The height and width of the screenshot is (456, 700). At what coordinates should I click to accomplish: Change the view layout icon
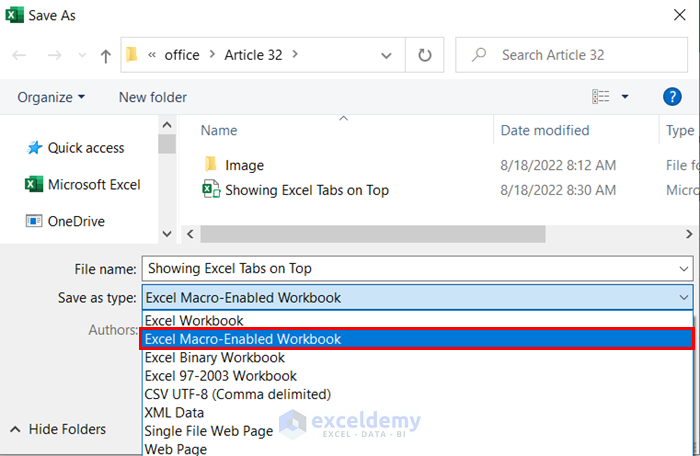tap(600, 96)
